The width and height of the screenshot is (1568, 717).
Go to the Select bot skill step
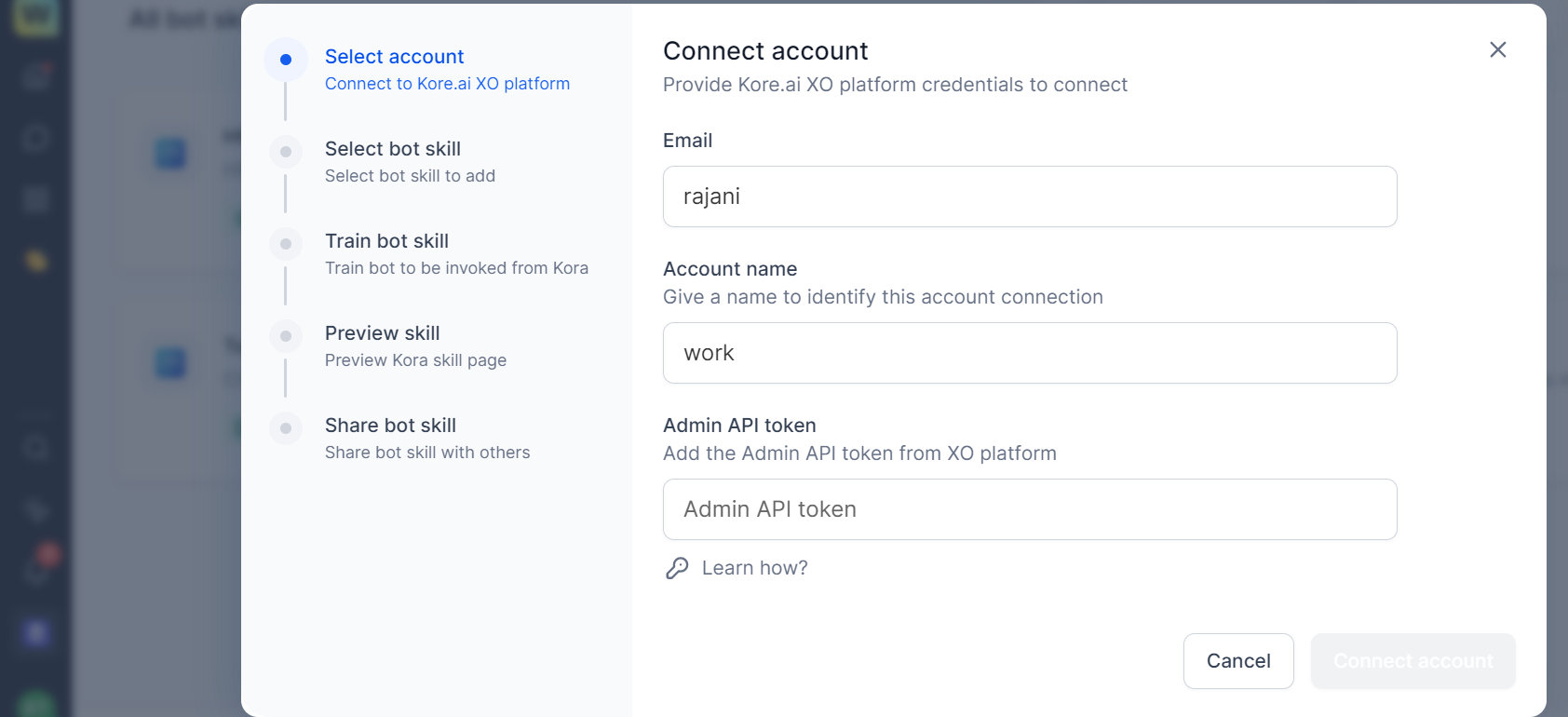(392, 149)
